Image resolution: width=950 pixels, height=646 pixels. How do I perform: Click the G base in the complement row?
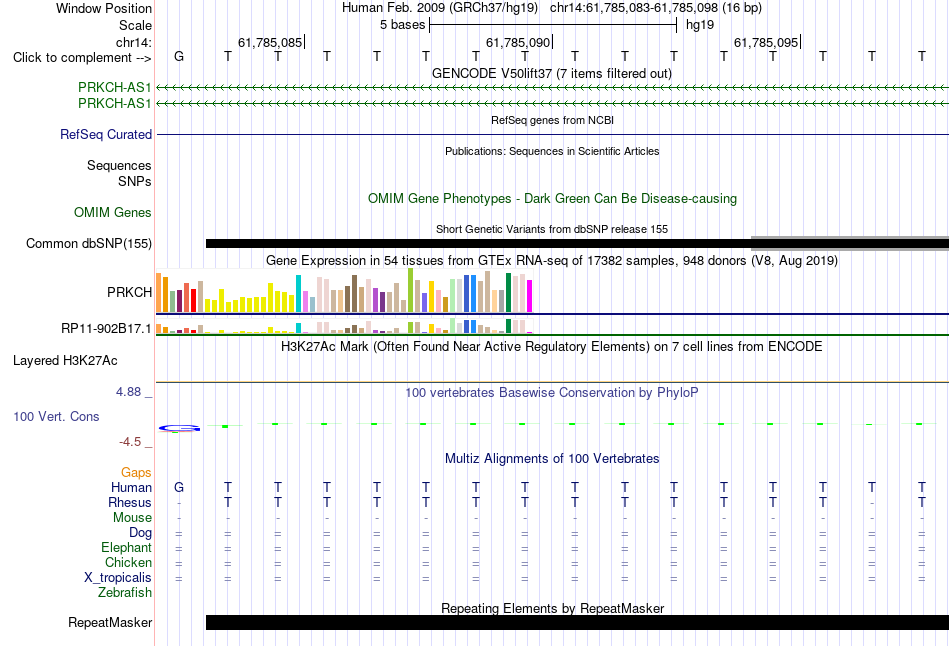tap(179, 56)
